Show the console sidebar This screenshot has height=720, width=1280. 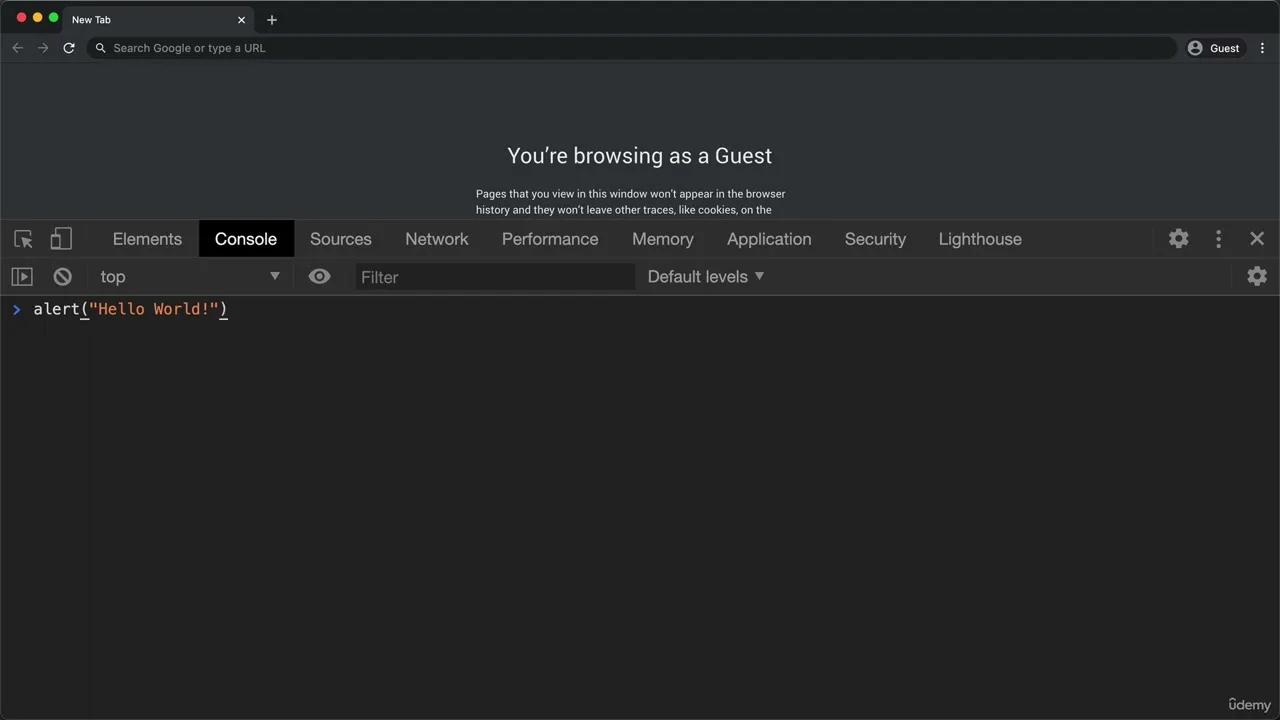pos(22,277)
